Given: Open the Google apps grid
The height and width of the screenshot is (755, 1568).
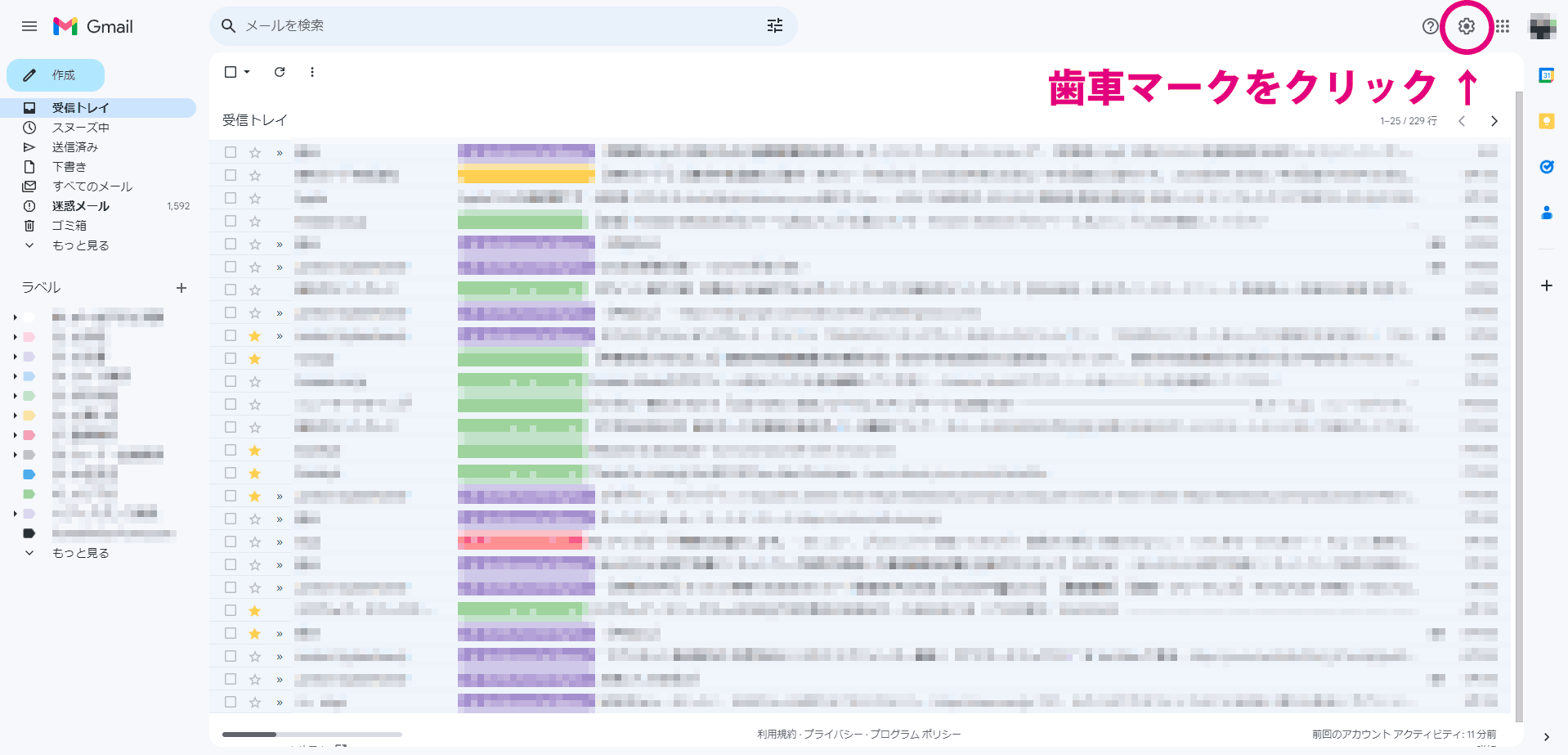Looking at the screenshot, I should 1503,26.
